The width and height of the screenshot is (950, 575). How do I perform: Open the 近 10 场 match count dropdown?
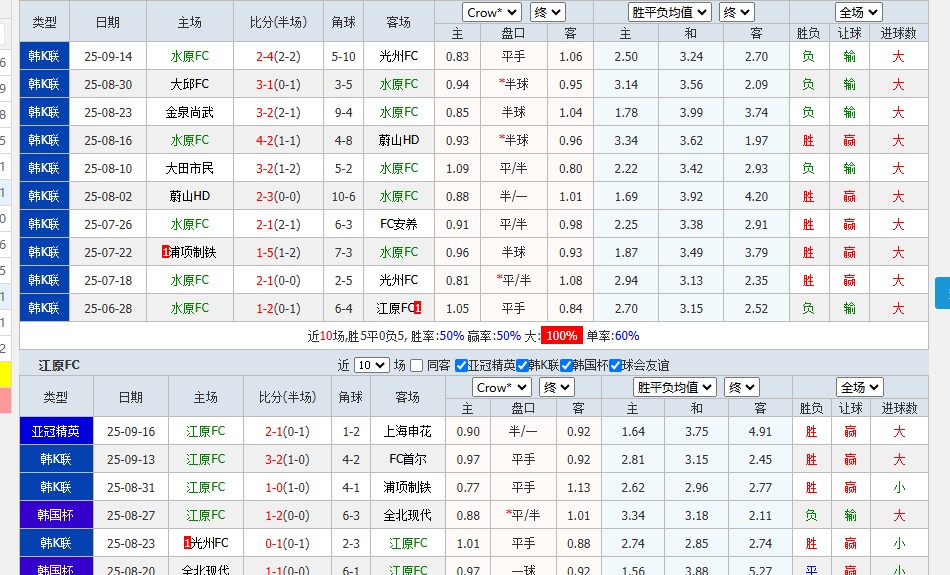[371, 366]
